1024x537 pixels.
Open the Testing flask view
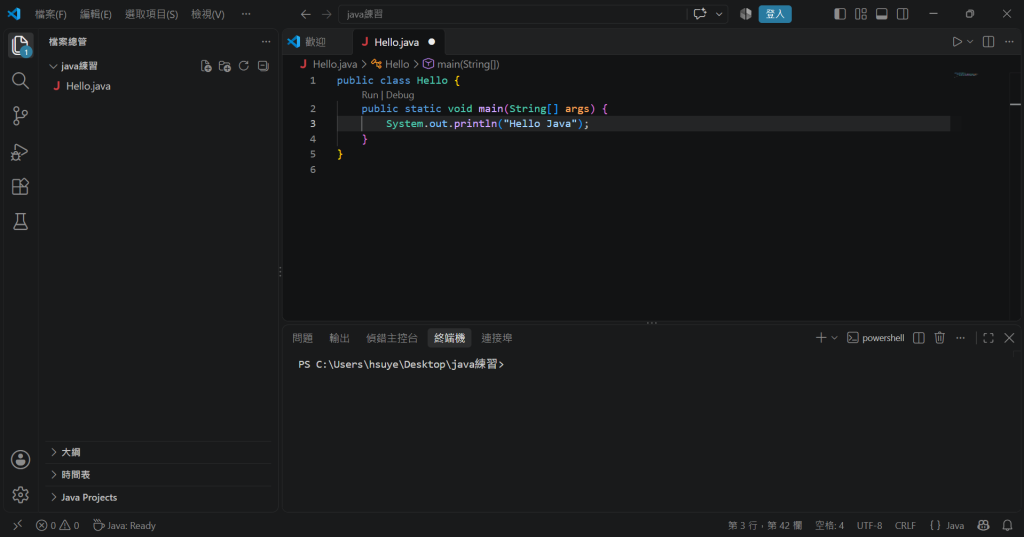coord(20,221)
